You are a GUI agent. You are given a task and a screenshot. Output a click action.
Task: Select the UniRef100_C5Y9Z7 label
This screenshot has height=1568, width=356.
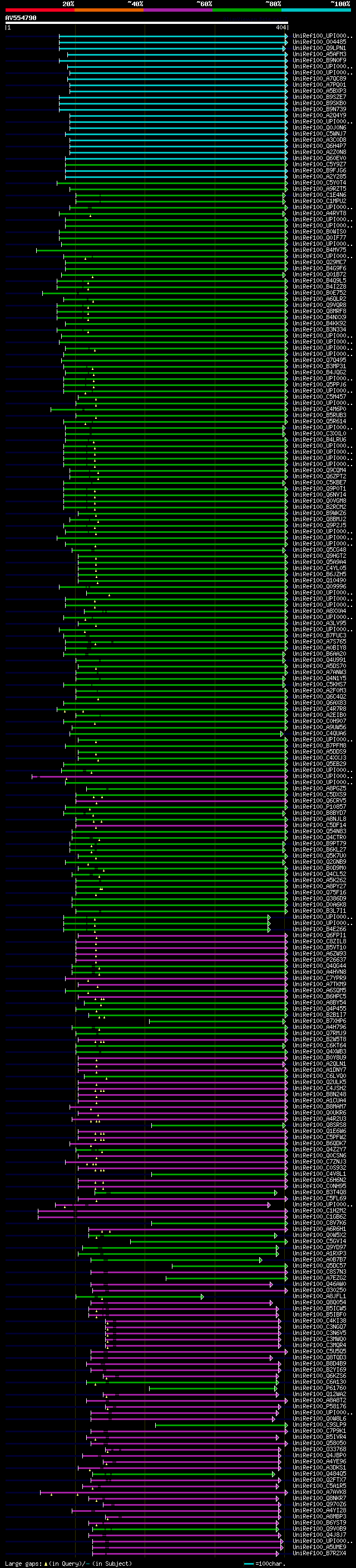tap(319, 164)
